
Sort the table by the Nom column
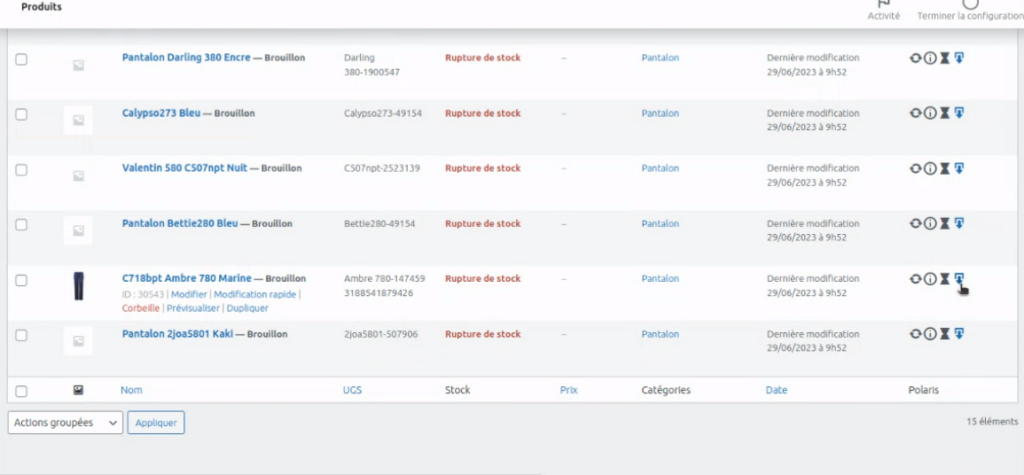(131, 390)
